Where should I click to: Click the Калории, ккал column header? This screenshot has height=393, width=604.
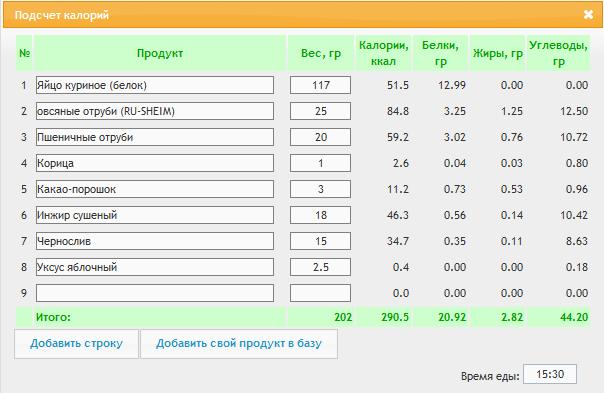[383, 53]
